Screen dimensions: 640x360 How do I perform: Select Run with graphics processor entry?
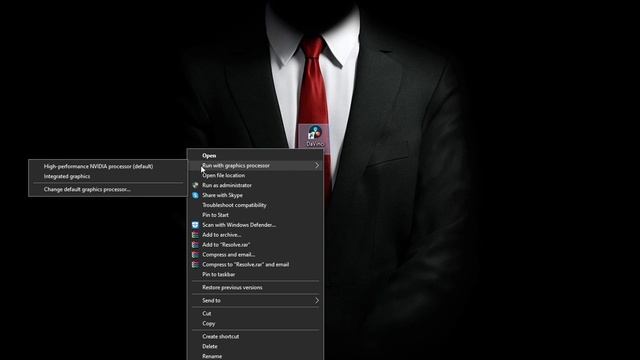256,165
